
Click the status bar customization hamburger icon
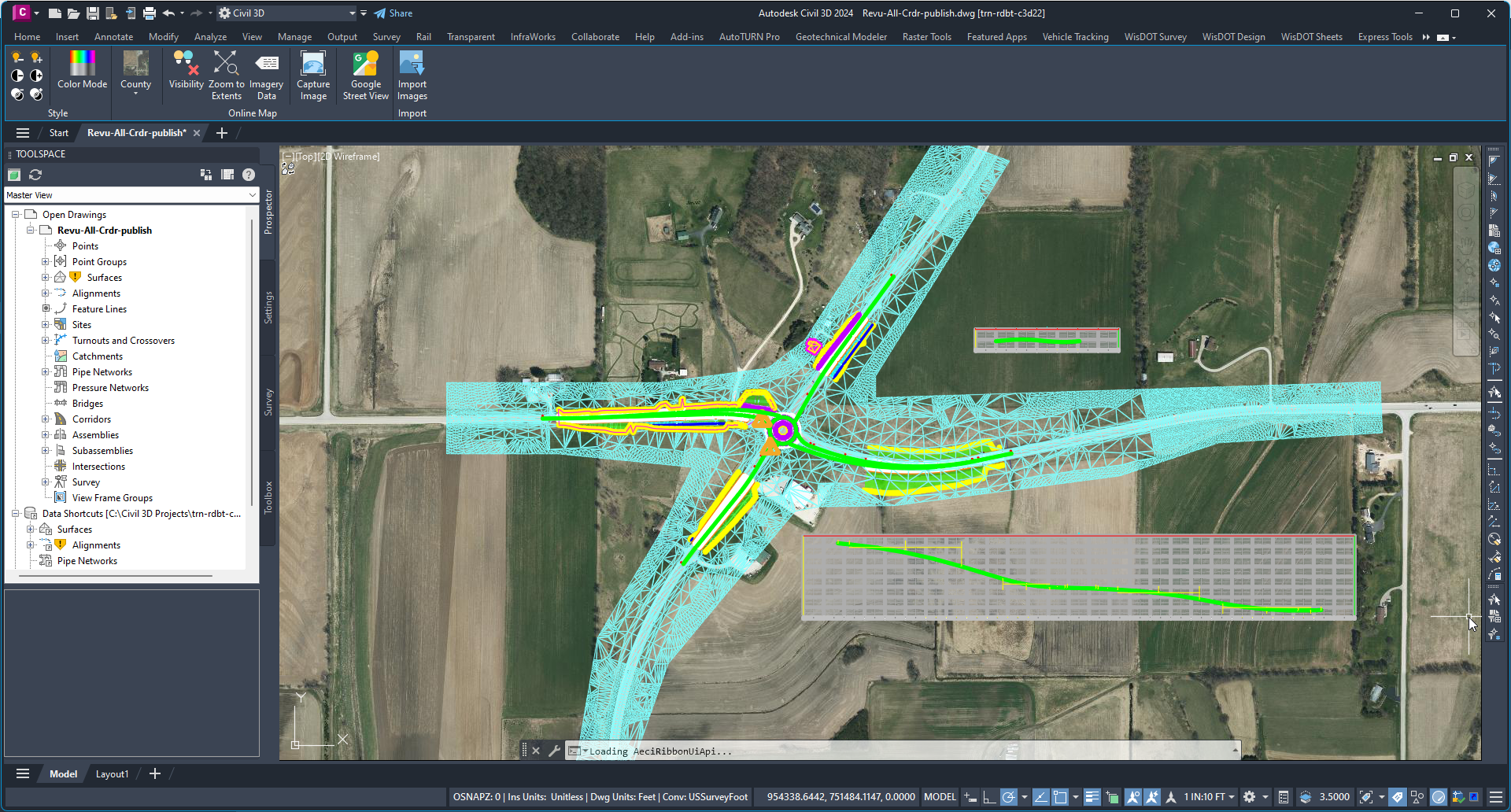pos(1496,797)
